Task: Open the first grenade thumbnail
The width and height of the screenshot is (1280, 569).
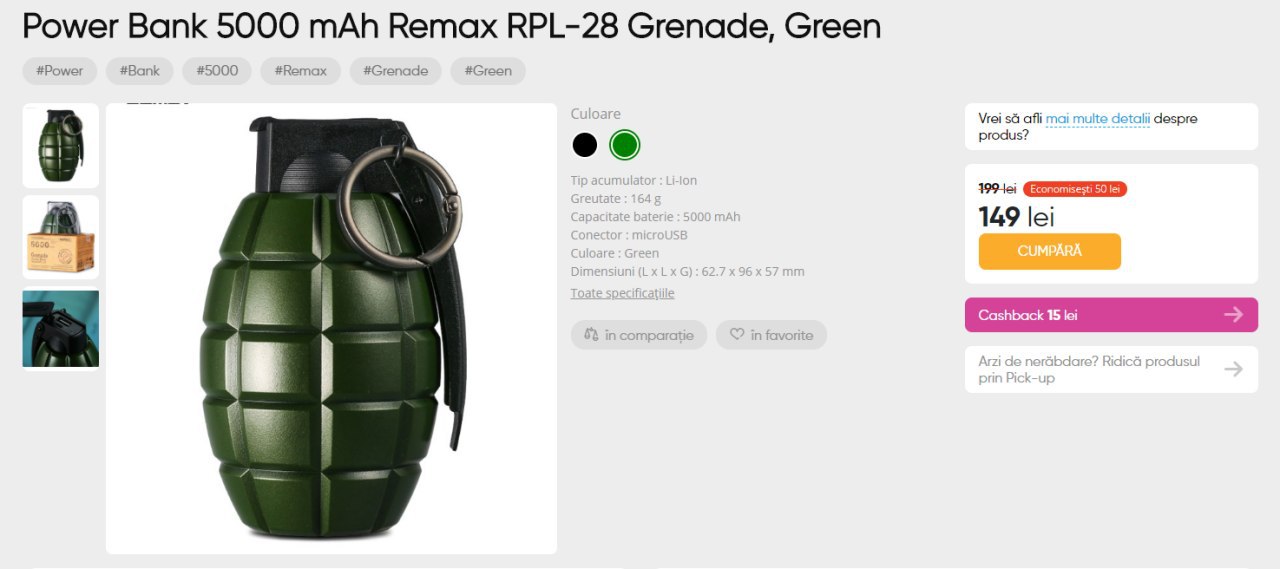Action: click(61, 146)
